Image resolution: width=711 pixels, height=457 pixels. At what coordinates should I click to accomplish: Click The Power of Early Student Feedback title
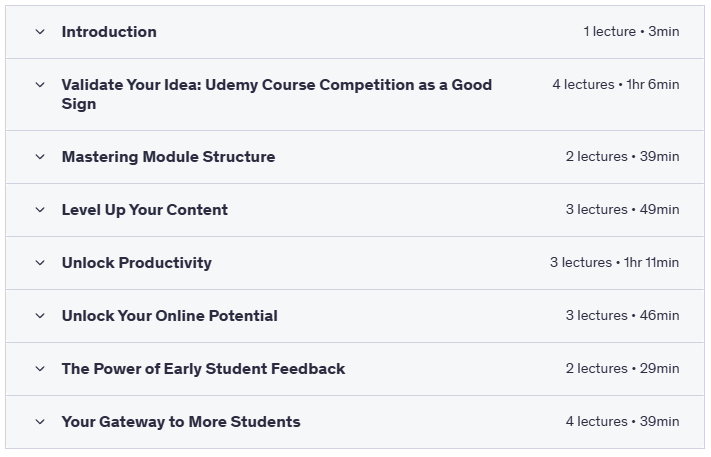click(203, 369)
